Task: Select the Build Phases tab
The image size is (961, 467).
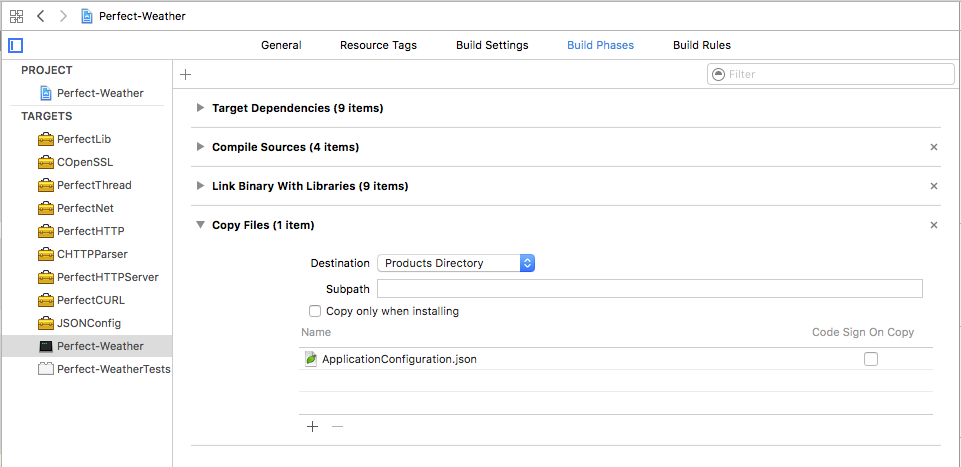Action: click(x=601, y=45)
